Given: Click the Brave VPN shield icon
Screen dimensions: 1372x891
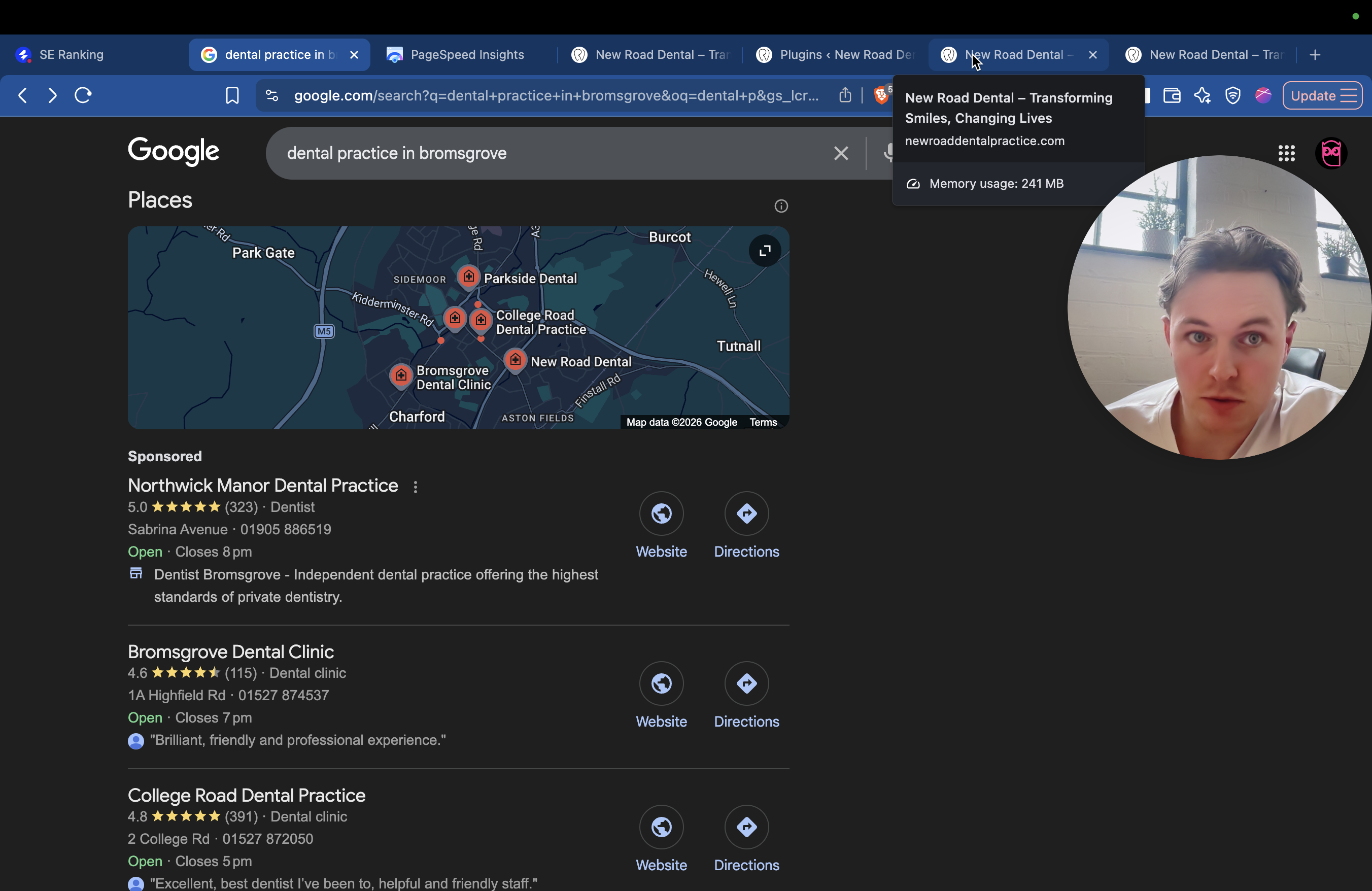Looking at the screenshot, I should coord(1232,95).
